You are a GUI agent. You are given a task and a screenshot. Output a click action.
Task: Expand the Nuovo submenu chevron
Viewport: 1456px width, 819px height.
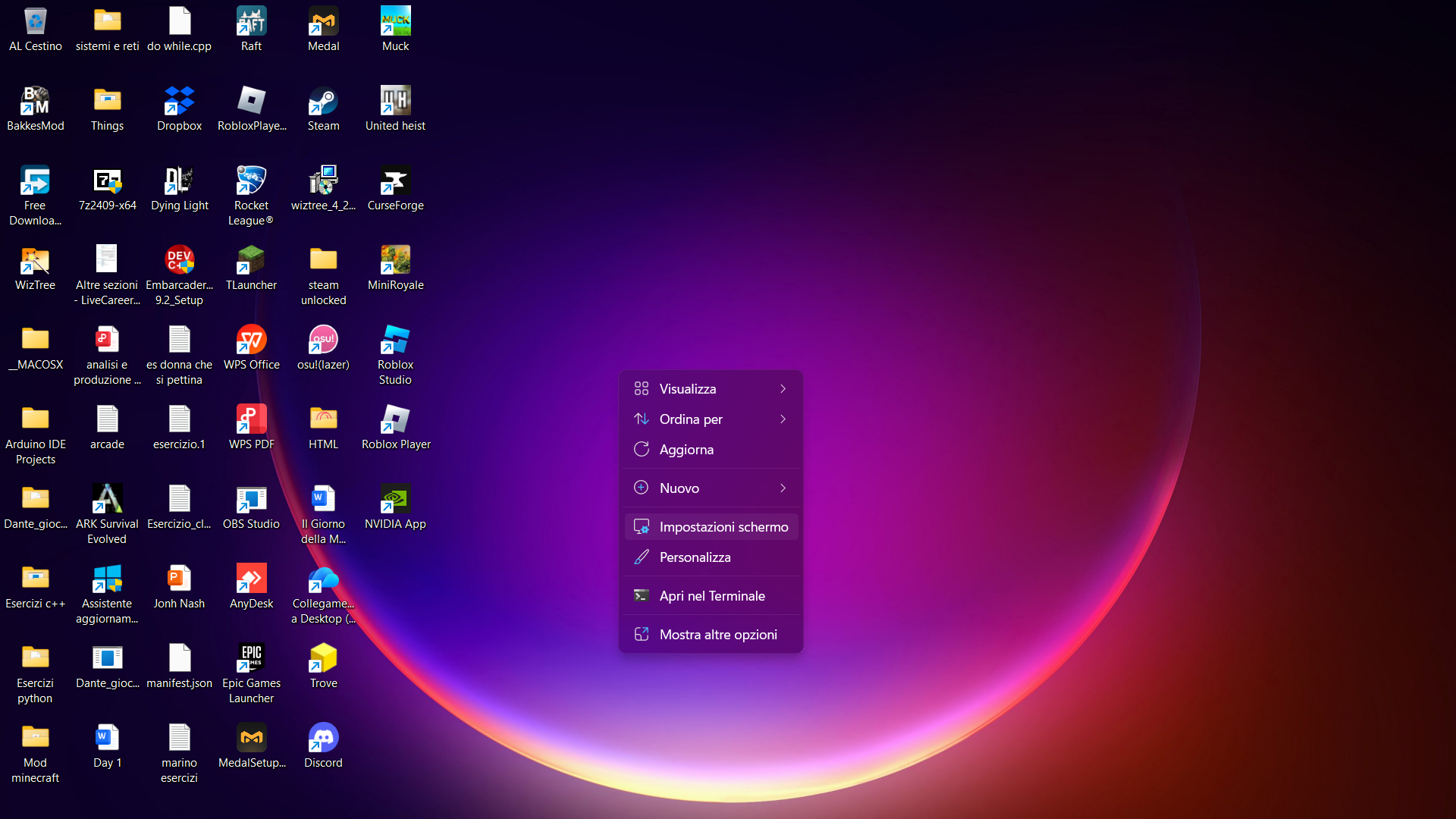pos(783,488)
